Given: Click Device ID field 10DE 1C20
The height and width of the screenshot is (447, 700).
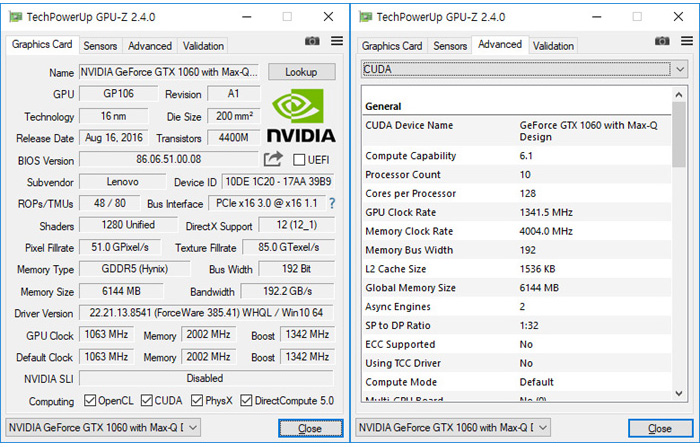Looking at the screenshot, I should pos(278,182).
